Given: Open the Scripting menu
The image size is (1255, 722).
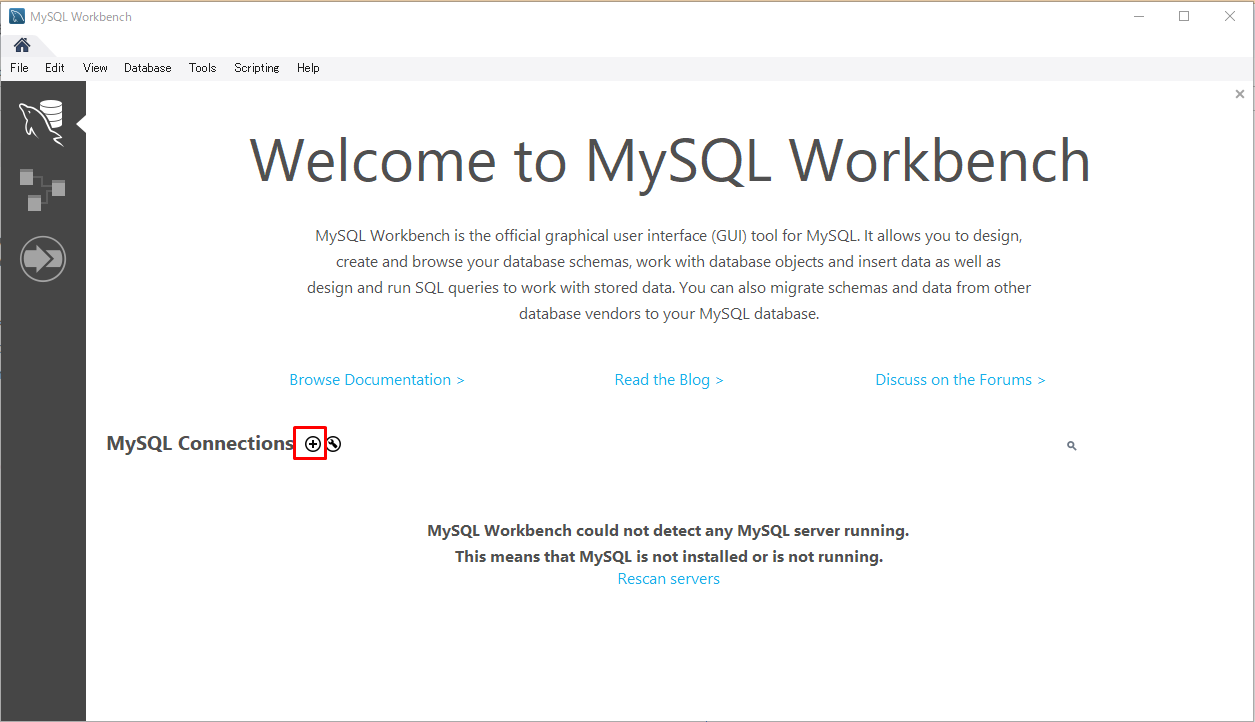Looking at the screenshot, I should 257,68.
